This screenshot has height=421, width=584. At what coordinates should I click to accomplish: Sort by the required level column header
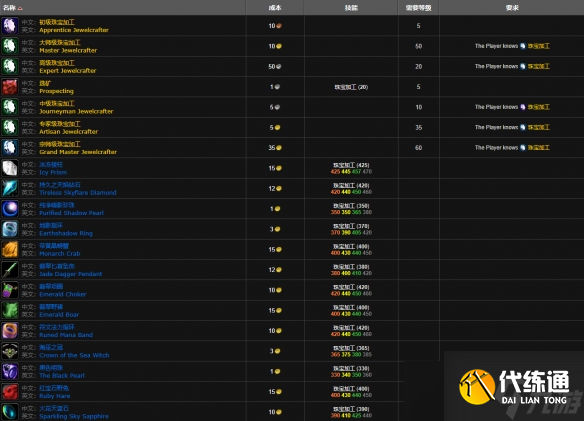(418, 7)
